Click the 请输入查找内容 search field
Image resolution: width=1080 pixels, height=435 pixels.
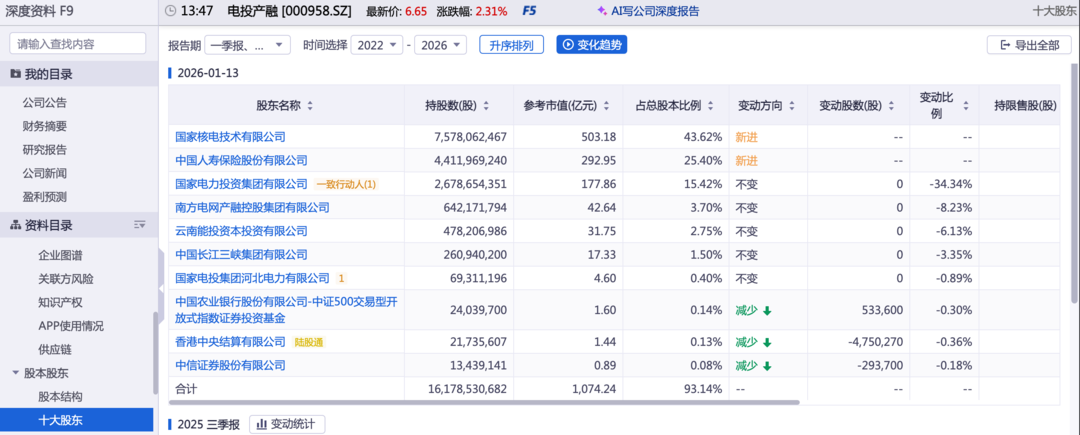(x=80, y=44)
